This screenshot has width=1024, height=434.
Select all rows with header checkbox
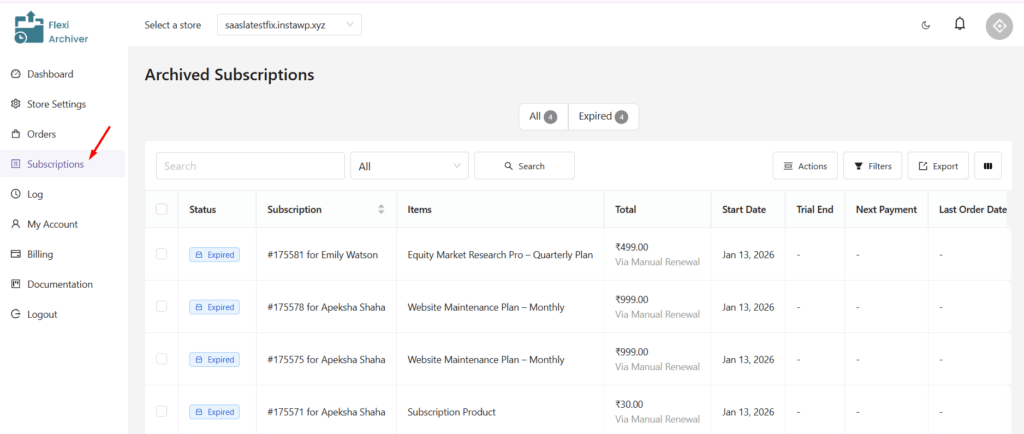tap(162, 209)
